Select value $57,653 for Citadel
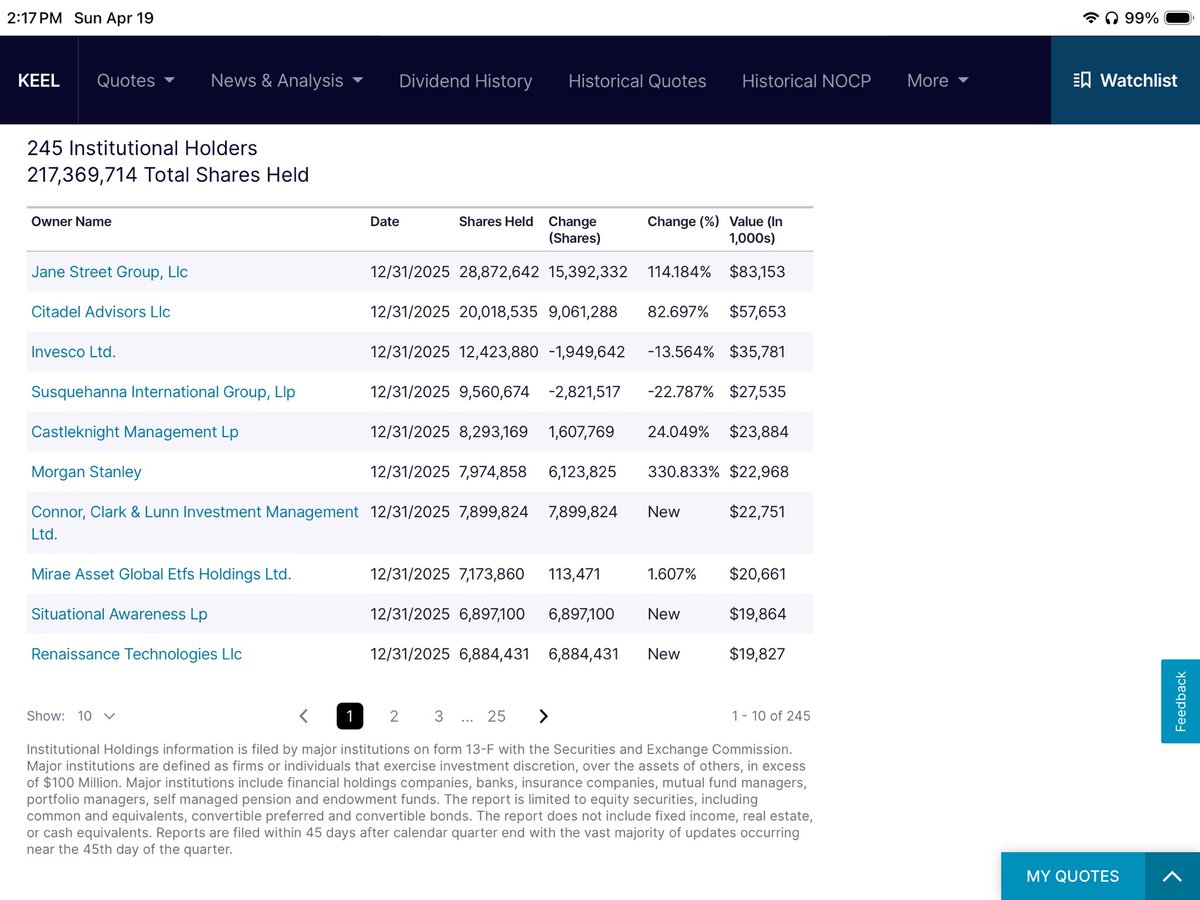The width and height of the screenshot is (1200, 900). [x=759, y=312]
